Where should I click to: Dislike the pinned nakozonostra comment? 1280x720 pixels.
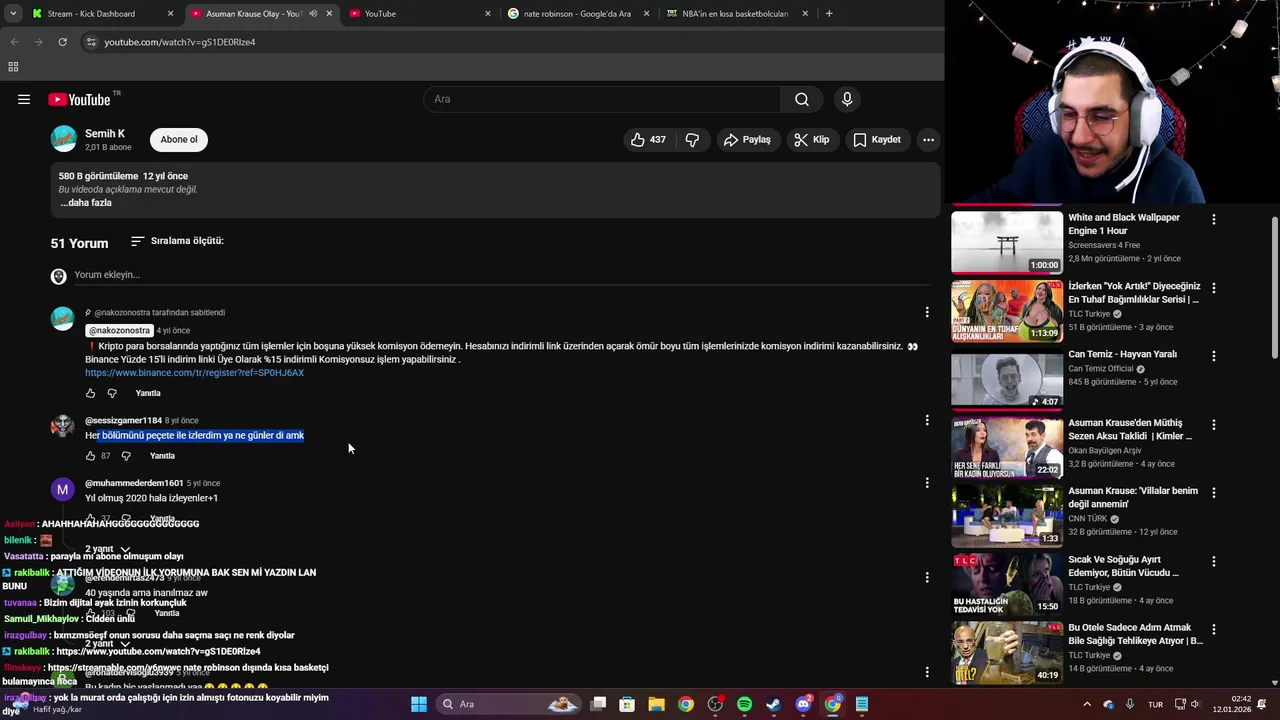pyautogui.click(x=112, y=393)
